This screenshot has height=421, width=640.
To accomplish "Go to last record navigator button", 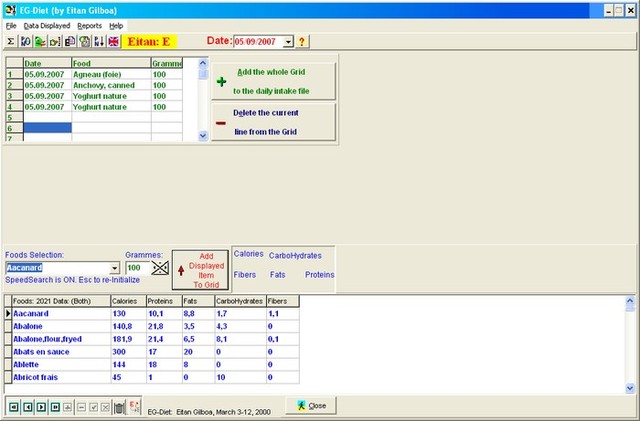I will click(55, 407).
